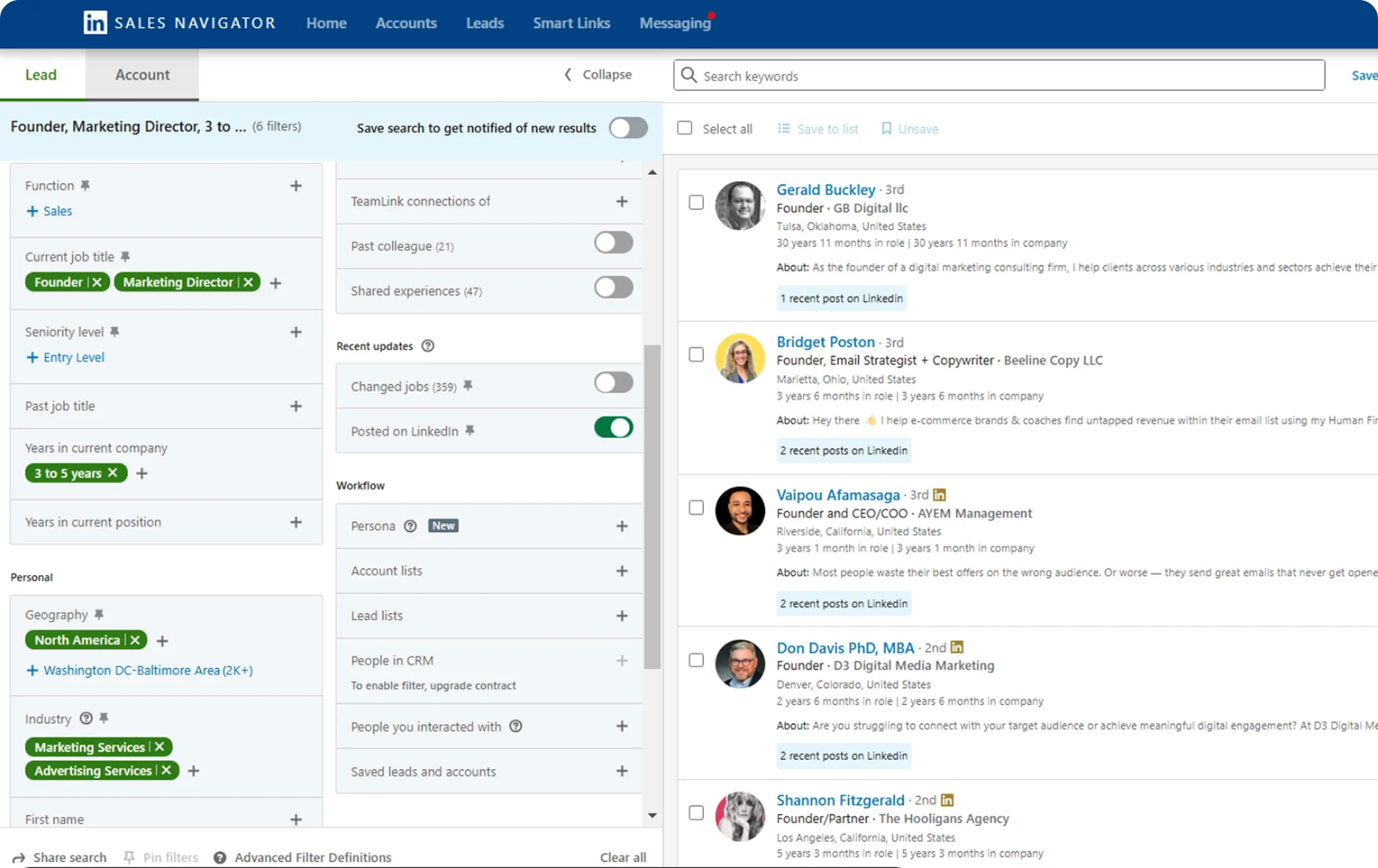The height and width of the screenshot is (868, 1378).
Task: Add another geography with plus icon
Action: (x=162, y=641)
